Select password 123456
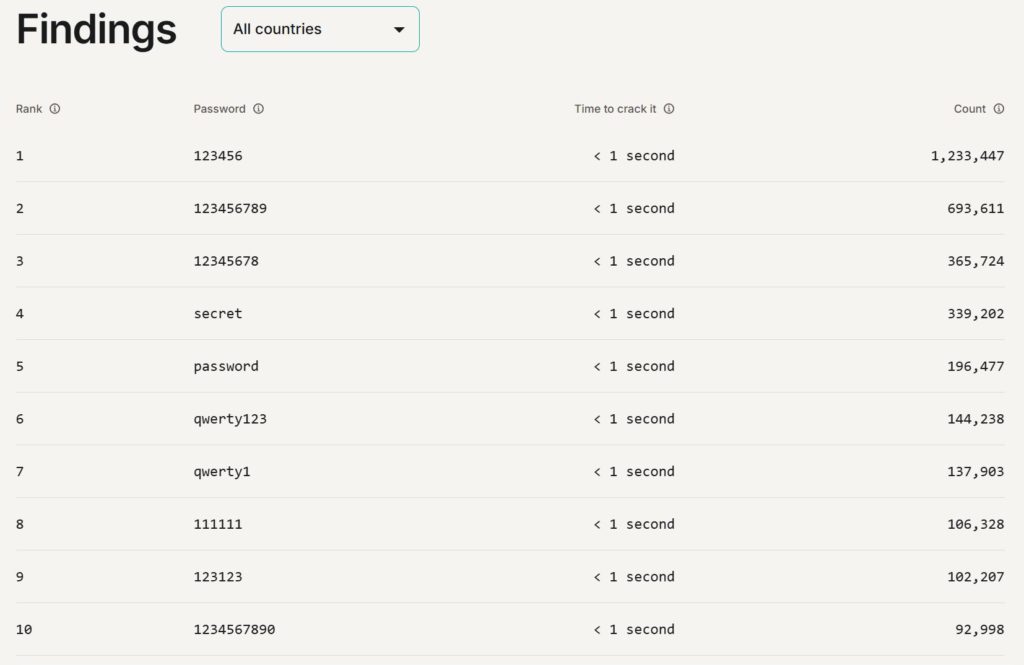1024x665 pixels. [217, 155]
